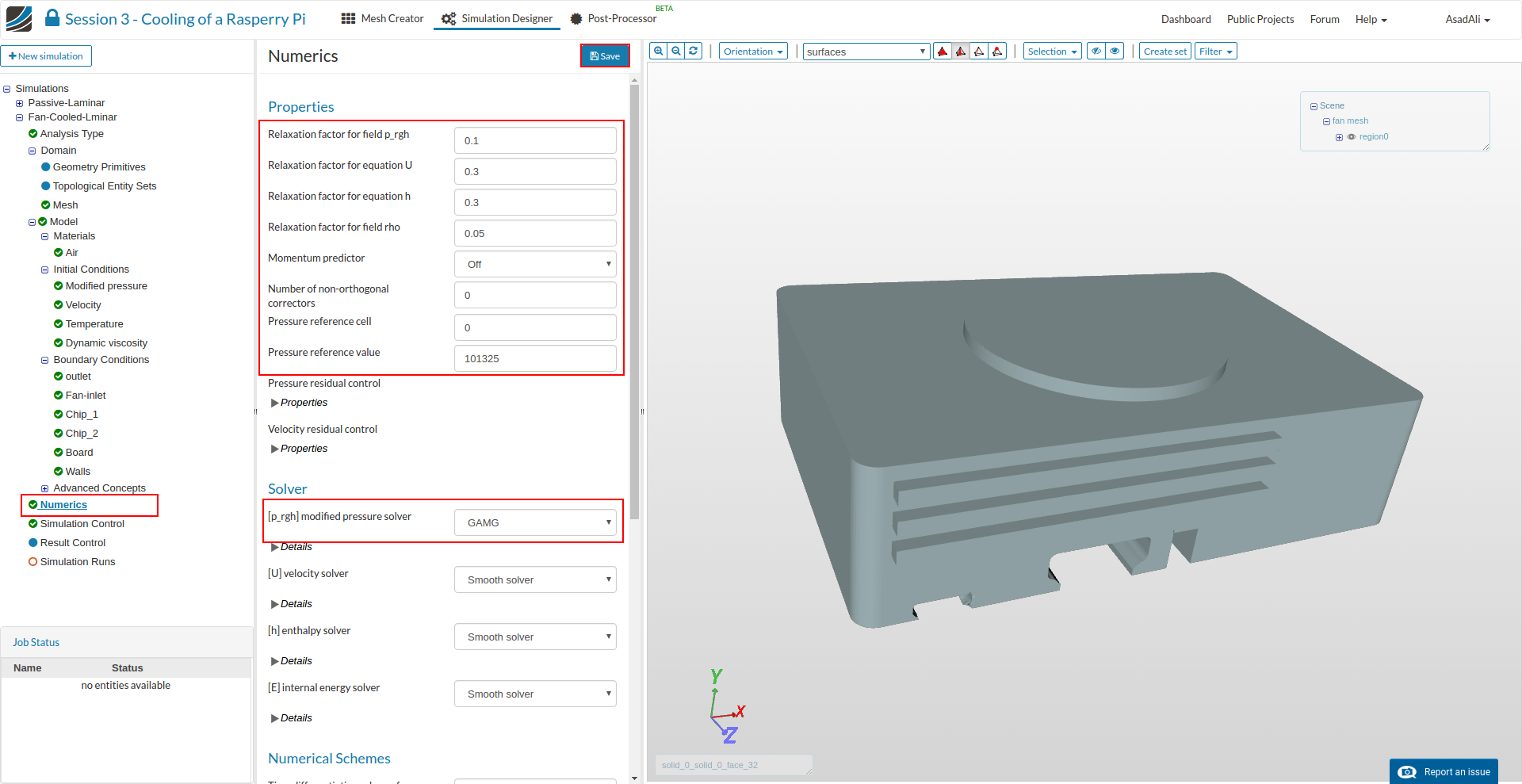
Task: Switch to the Mesh Creator tab
Action: tap(382, 18)
